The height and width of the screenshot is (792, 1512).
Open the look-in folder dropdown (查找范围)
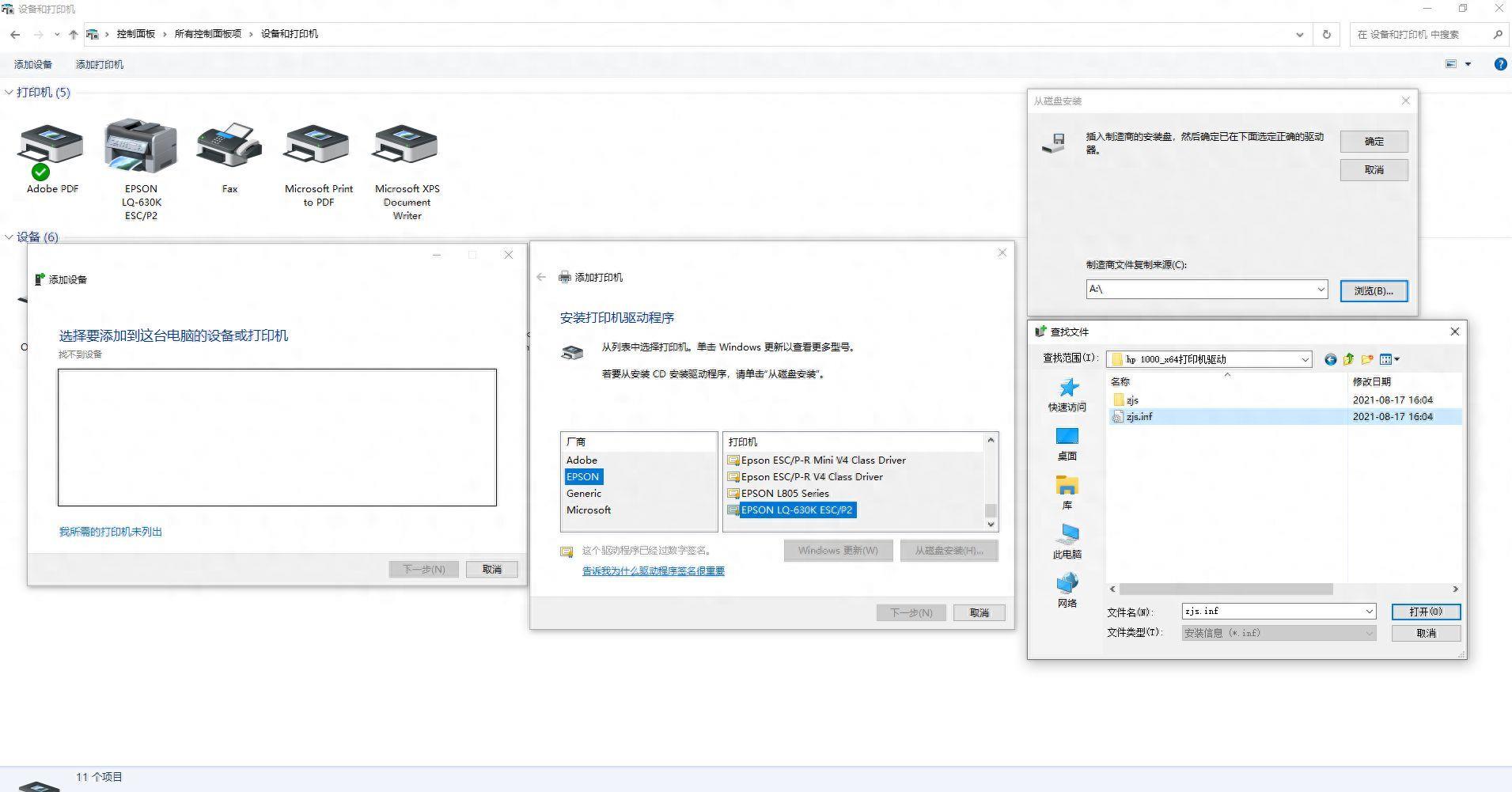(x=1305, y=359)
